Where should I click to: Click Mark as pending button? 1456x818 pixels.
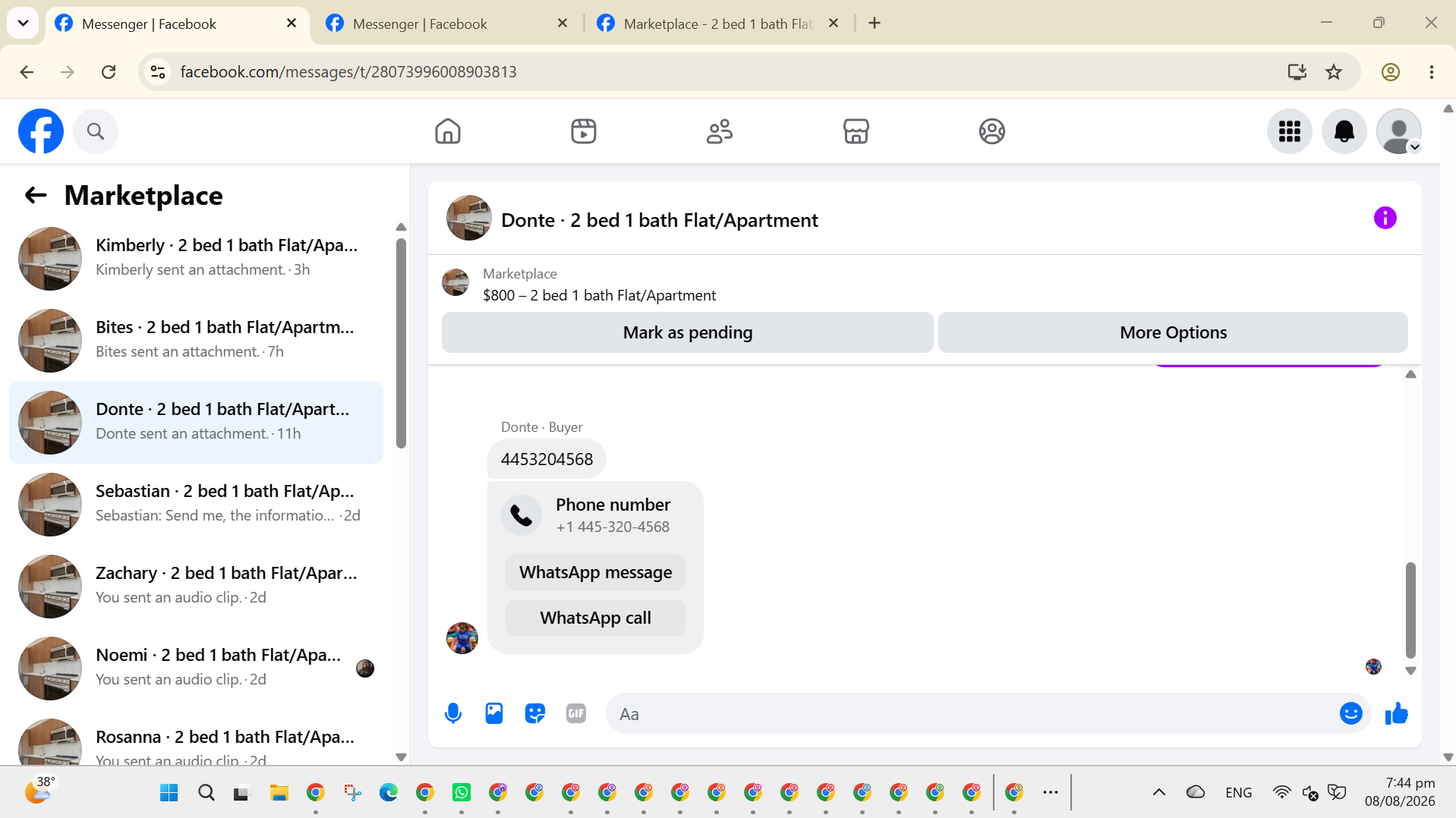tap(688, 332)
